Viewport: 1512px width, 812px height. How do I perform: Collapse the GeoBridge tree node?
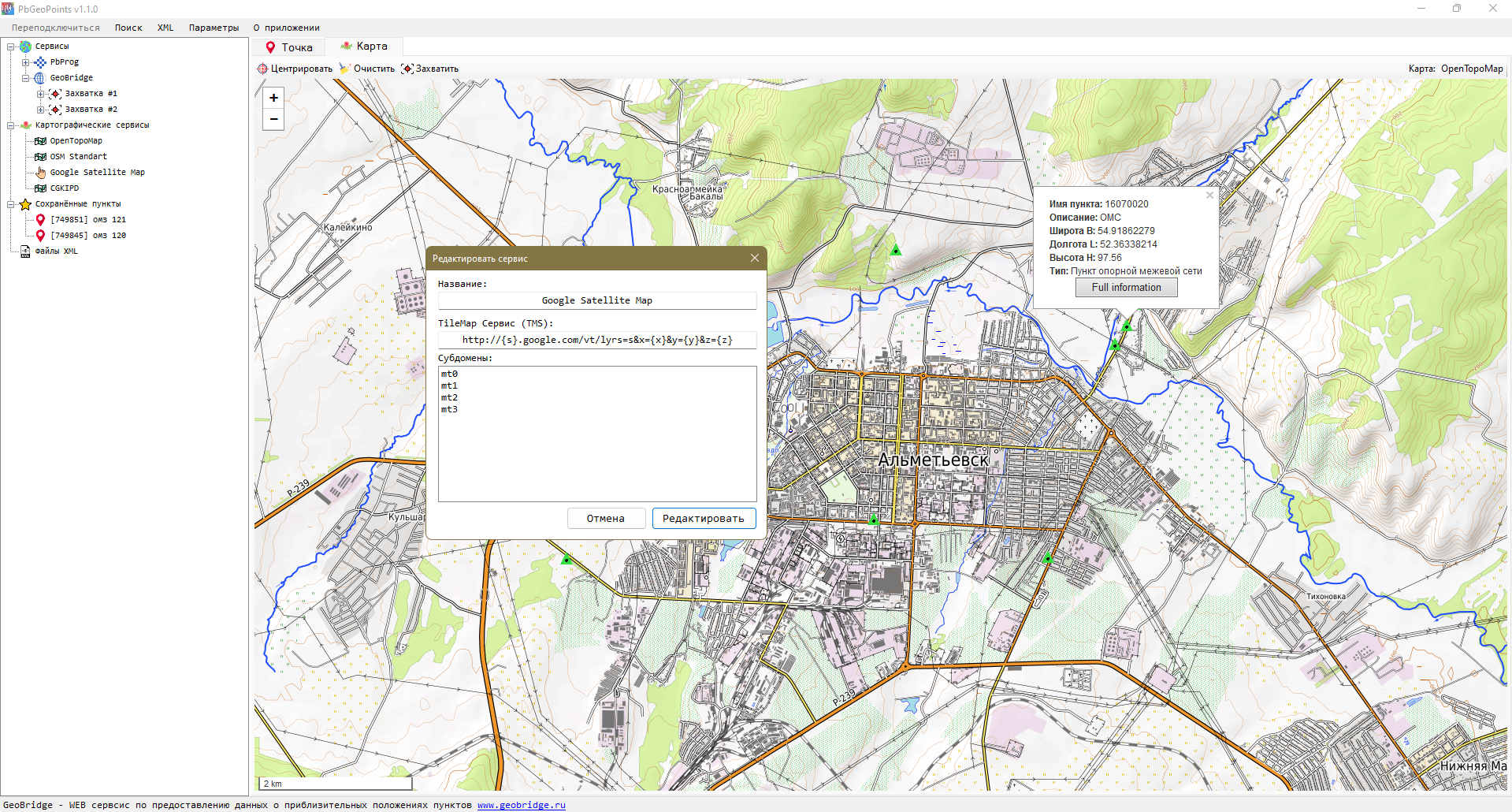(x=25, y=78)
